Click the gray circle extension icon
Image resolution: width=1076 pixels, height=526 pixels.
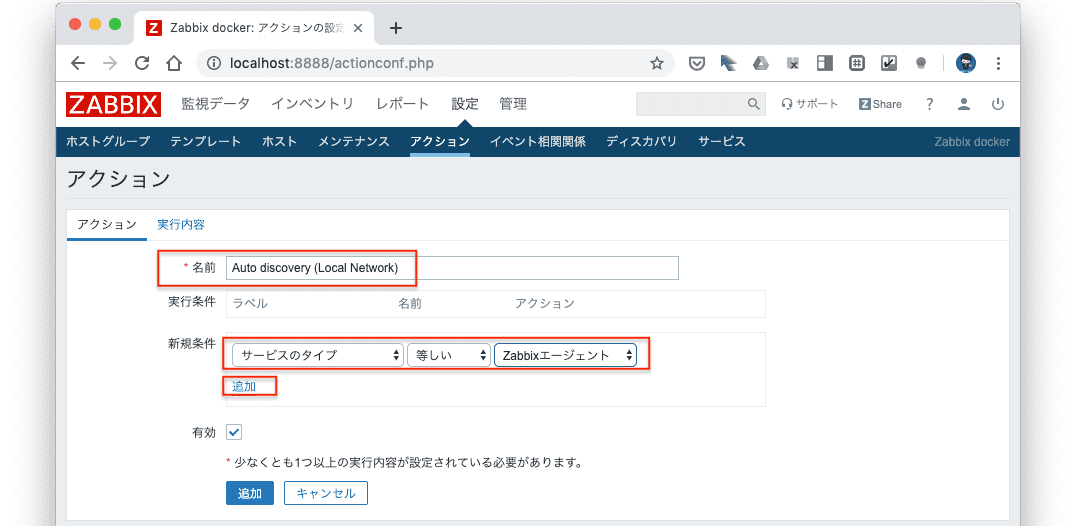[x=921, y=64]
